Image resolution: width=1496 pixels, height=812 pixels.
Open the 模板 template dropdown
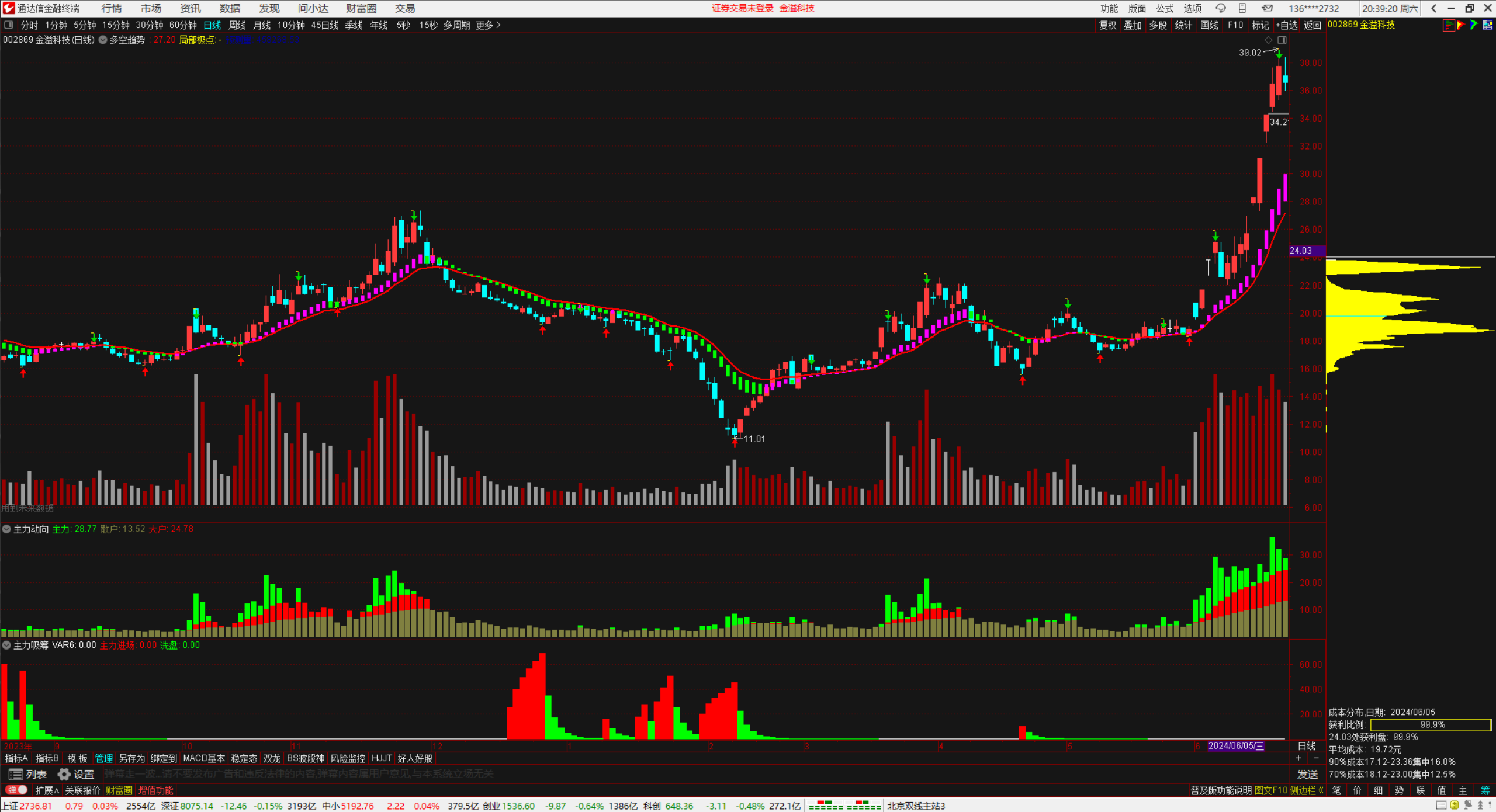(x=77, y=758)
